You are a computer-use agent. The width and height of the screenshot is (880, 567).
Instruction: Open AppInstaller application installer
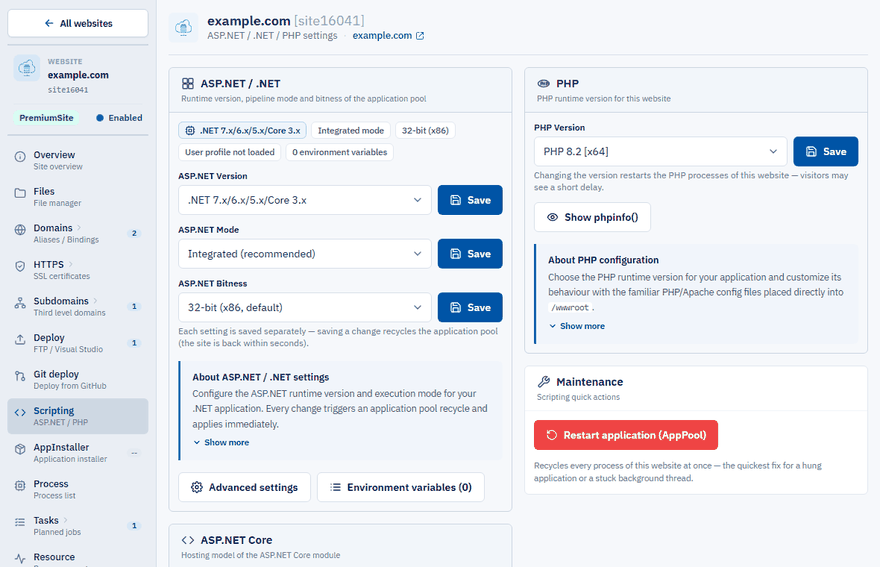pyautogui.click(x=78, y=452)
